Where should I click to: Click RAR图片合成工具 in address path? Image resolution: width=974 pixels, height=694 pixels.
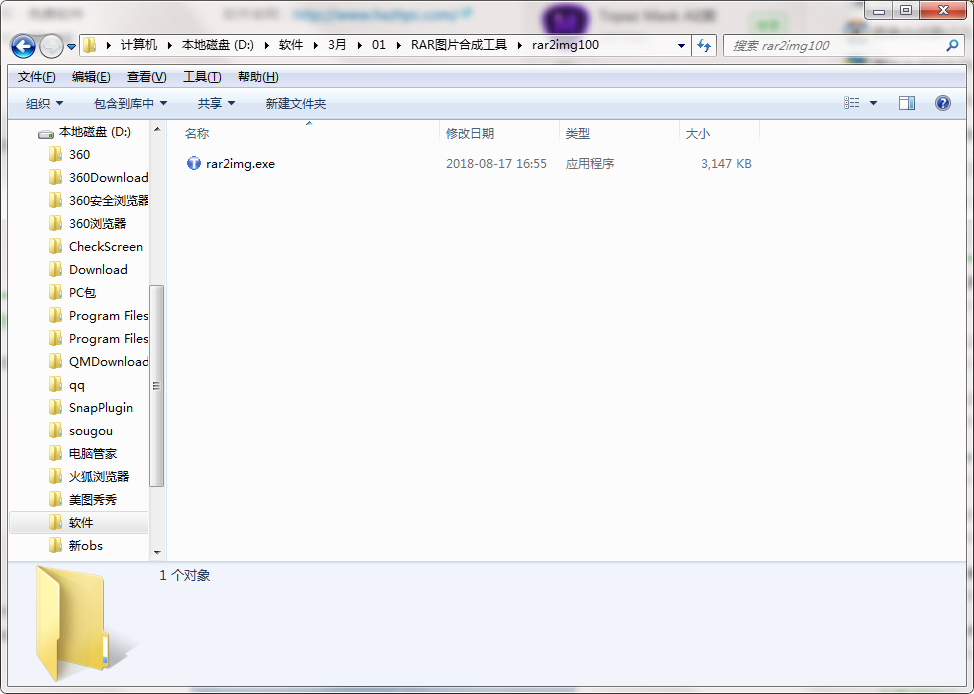[x=459, y=45]
